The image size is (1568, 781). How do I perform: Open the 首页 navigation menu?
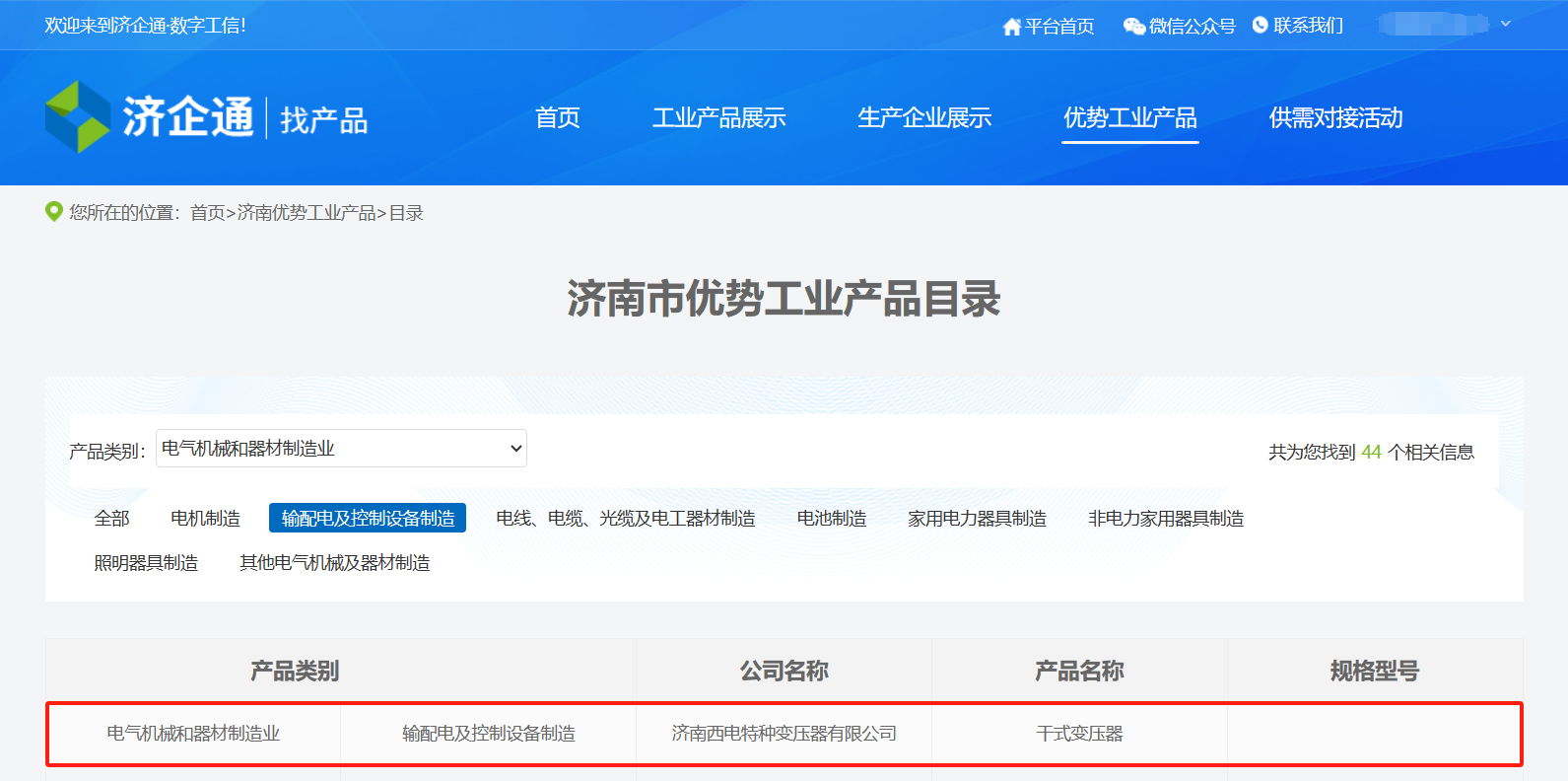coord(558,118)
